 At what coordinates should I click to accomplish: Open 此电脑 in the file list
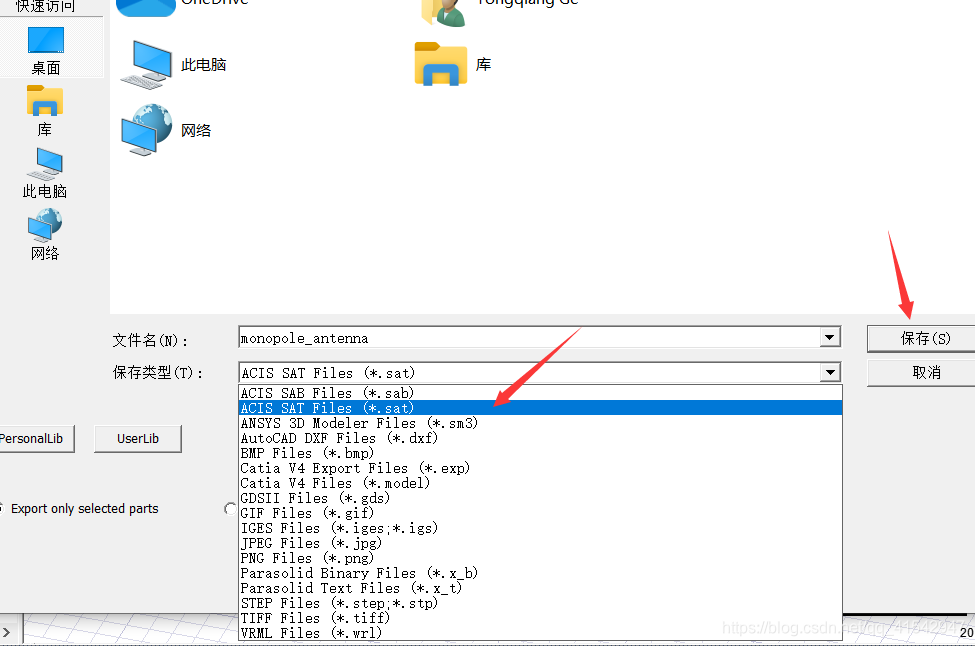[173, 65]
